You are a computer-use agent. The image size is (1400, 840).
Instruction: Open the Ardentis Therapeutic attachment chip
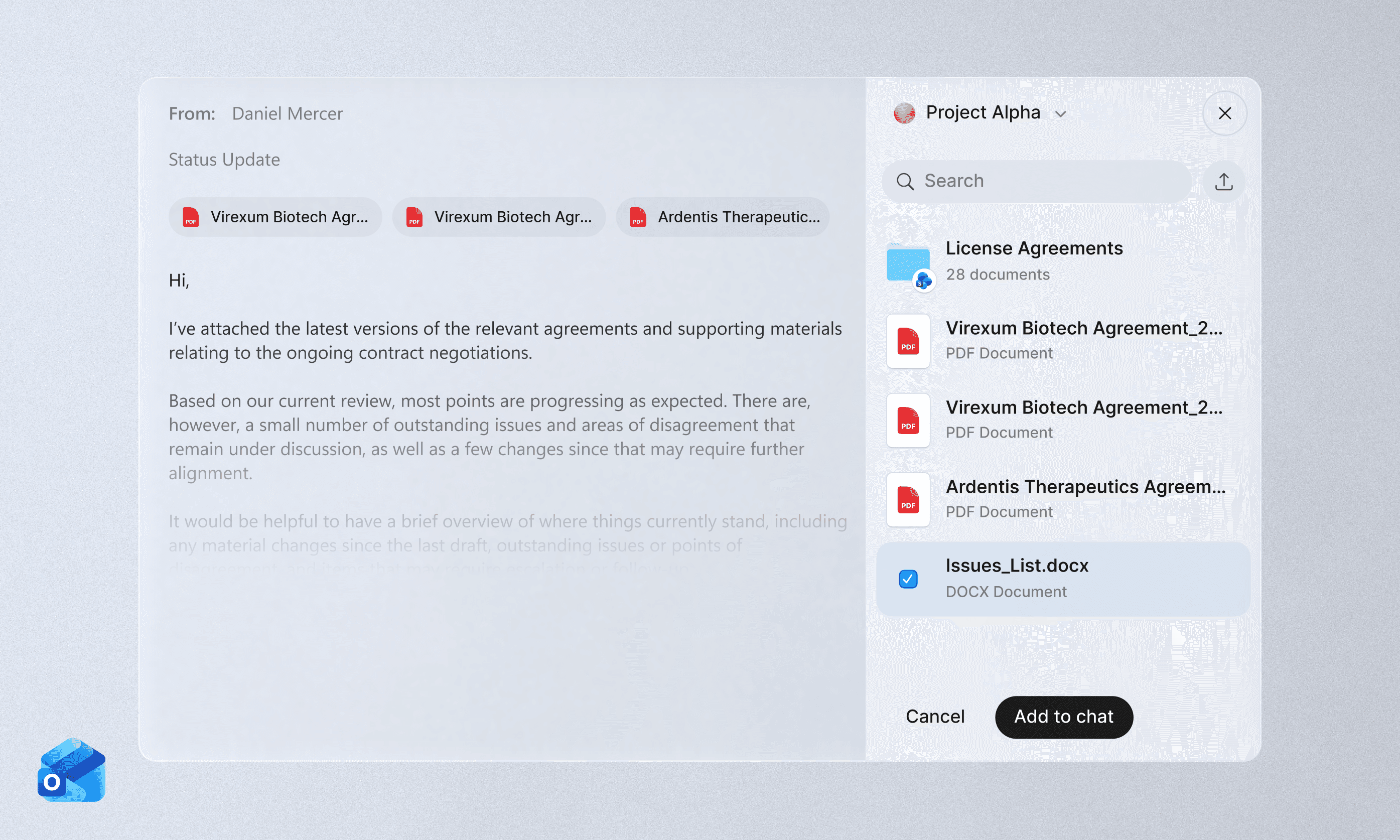coord(723,217)
